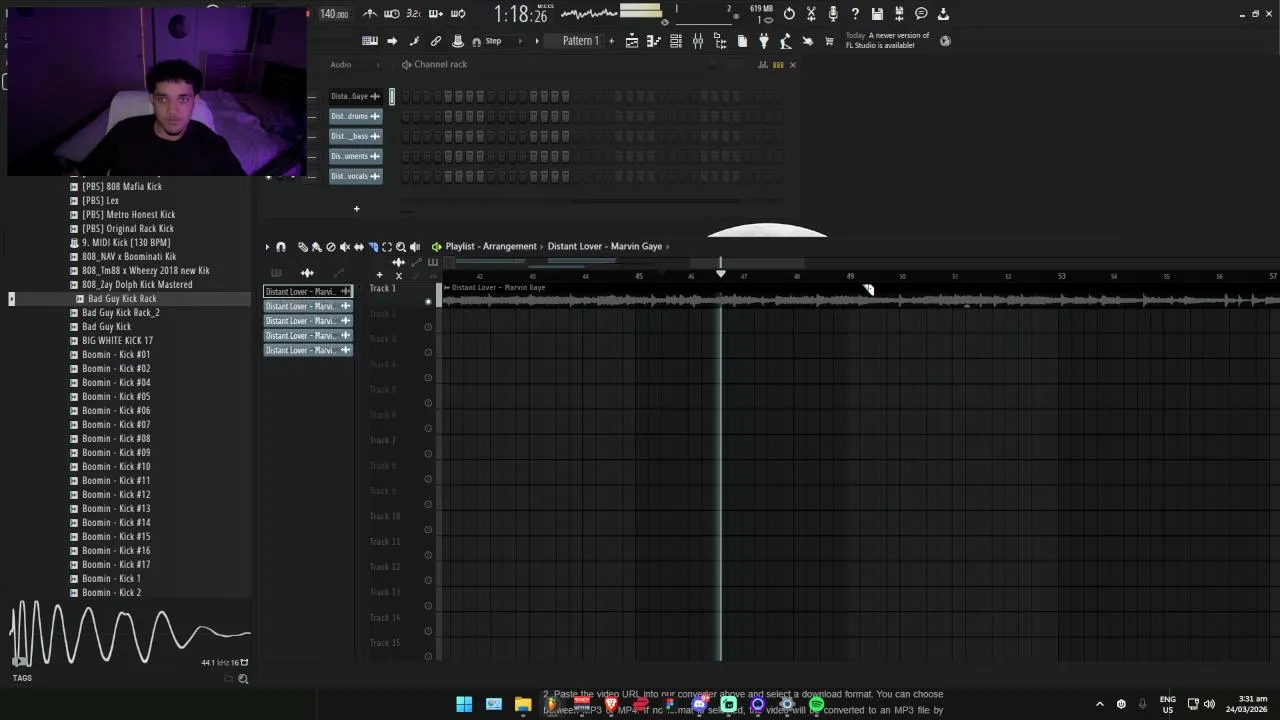This screenshot has width=1280, height=720.
Task: Click the Distant Lover audio clip waveform
Action: pos(858,300)
